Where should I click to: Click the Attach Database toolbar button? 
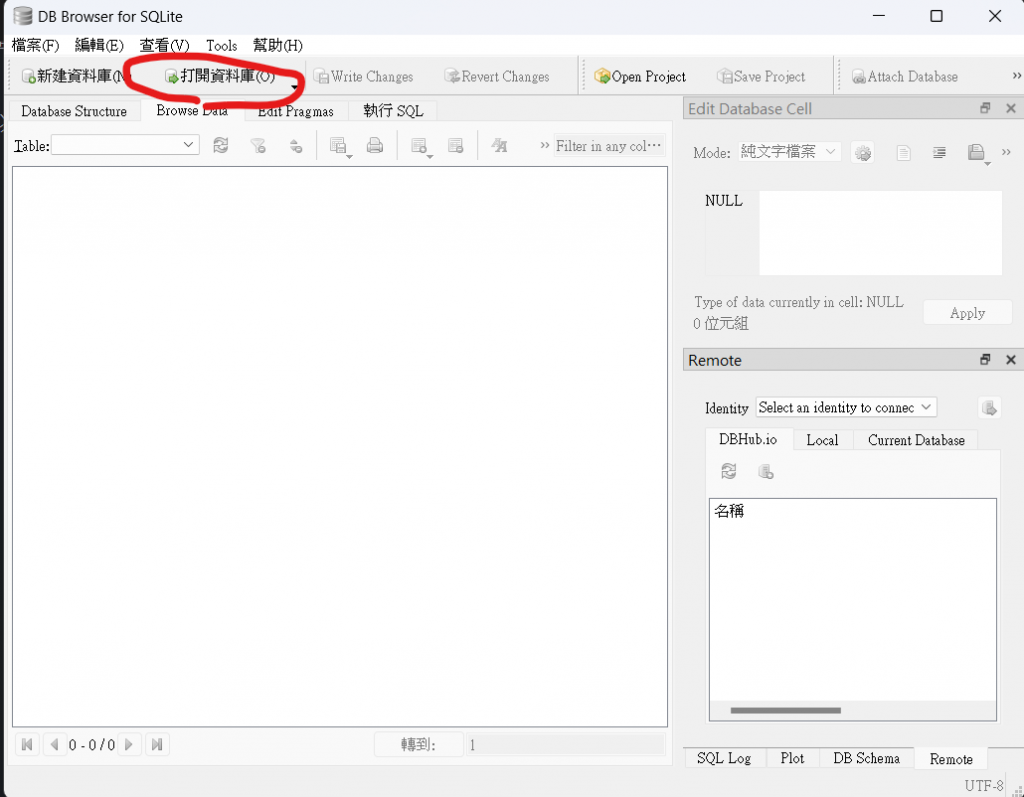(x=904, y=77)
